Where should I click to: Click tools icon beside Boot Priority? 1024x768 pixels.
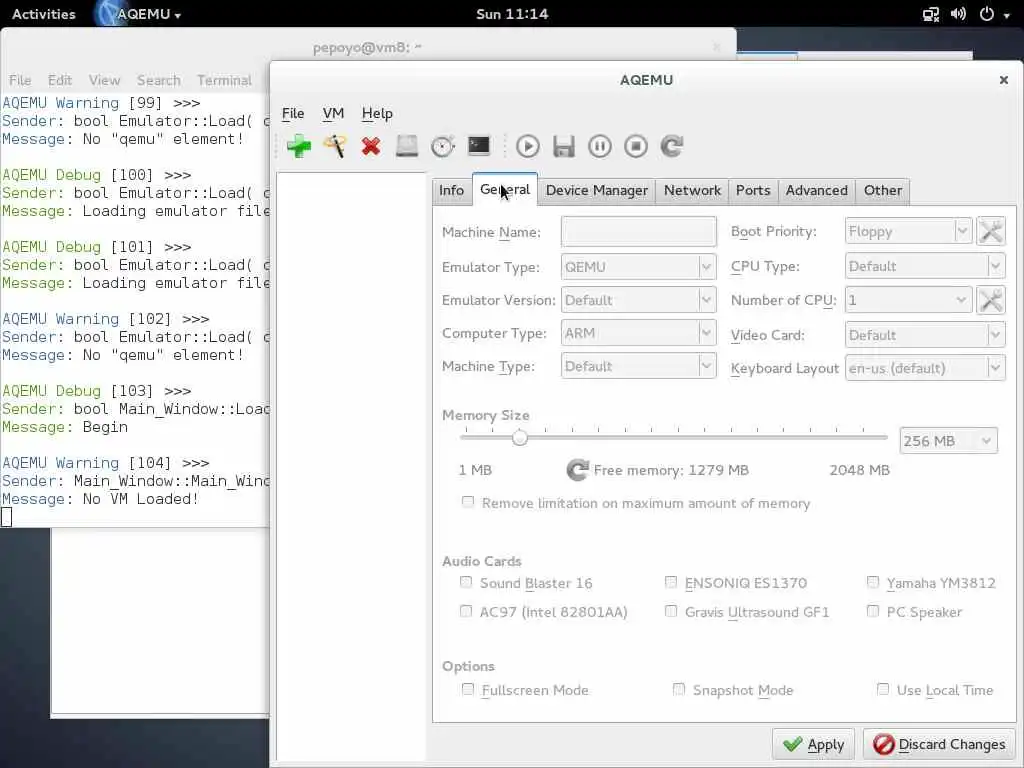click(x=991, y=231)
